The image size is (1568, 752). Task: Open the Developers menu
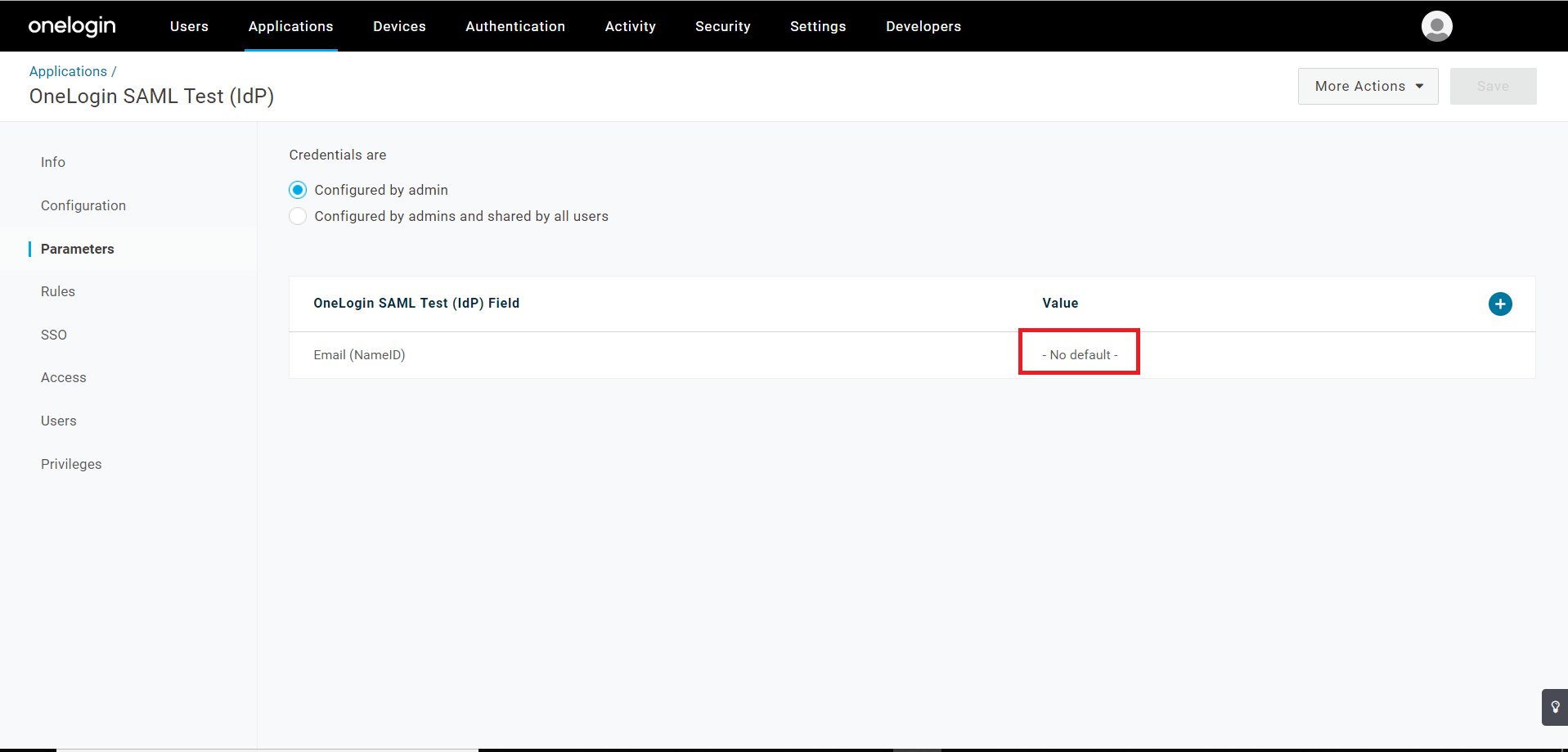[923, 26]
